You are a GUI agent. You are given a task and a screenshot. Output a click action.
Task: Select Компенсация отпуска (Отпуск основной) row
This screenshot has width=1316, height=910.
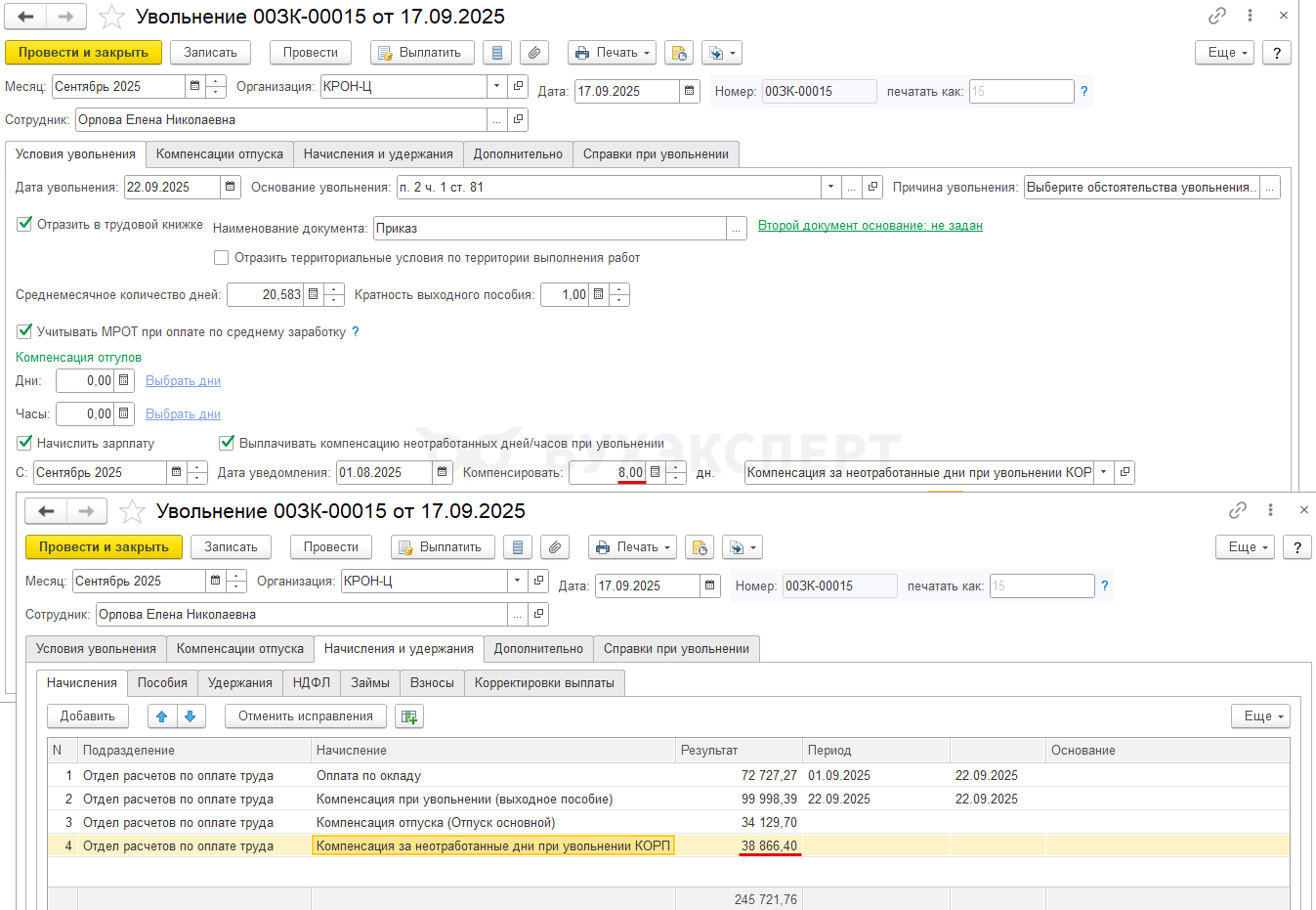[668, 822]
